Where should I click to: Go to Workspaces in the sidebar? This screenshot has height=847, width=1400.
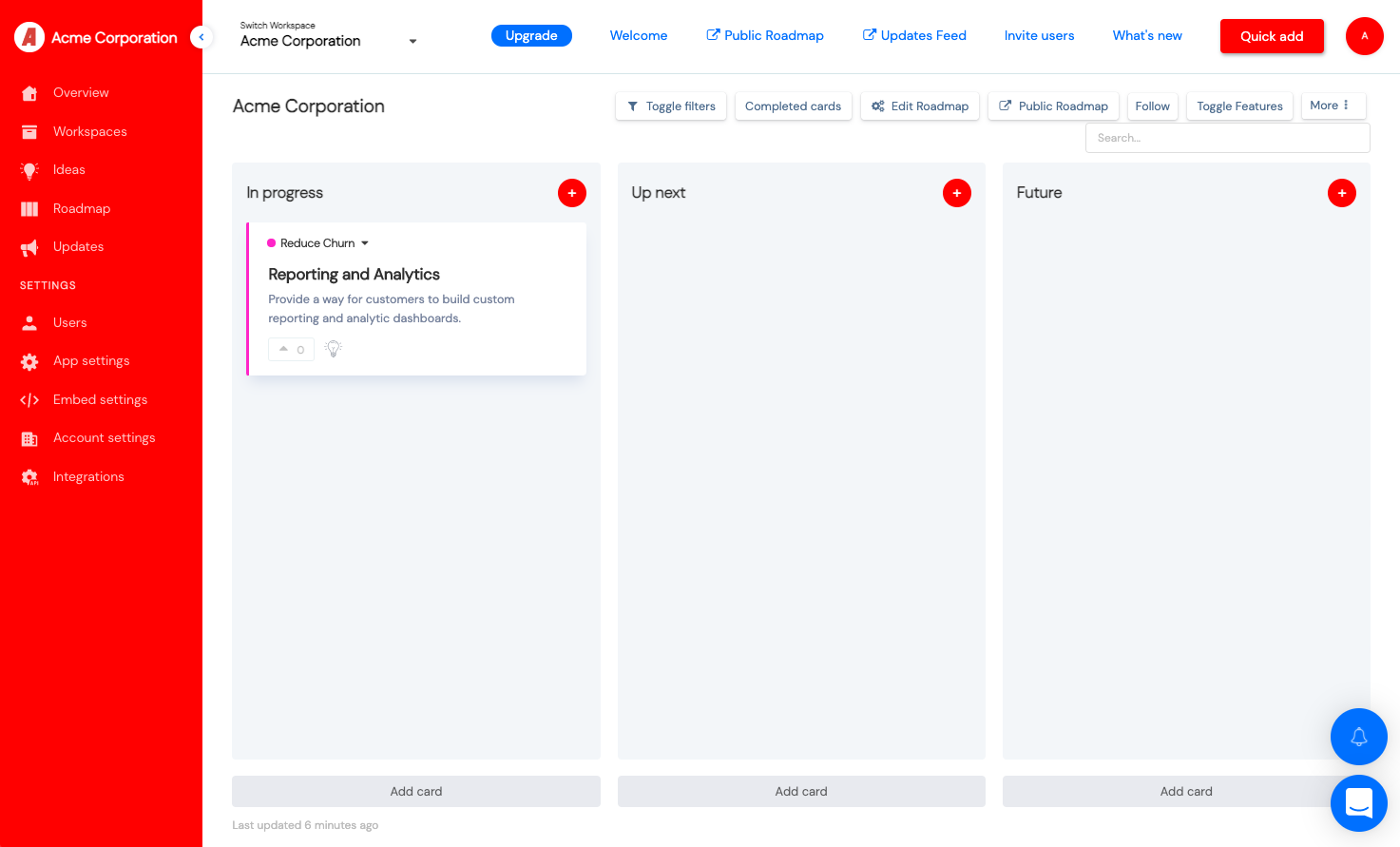[x=90, y=131]
